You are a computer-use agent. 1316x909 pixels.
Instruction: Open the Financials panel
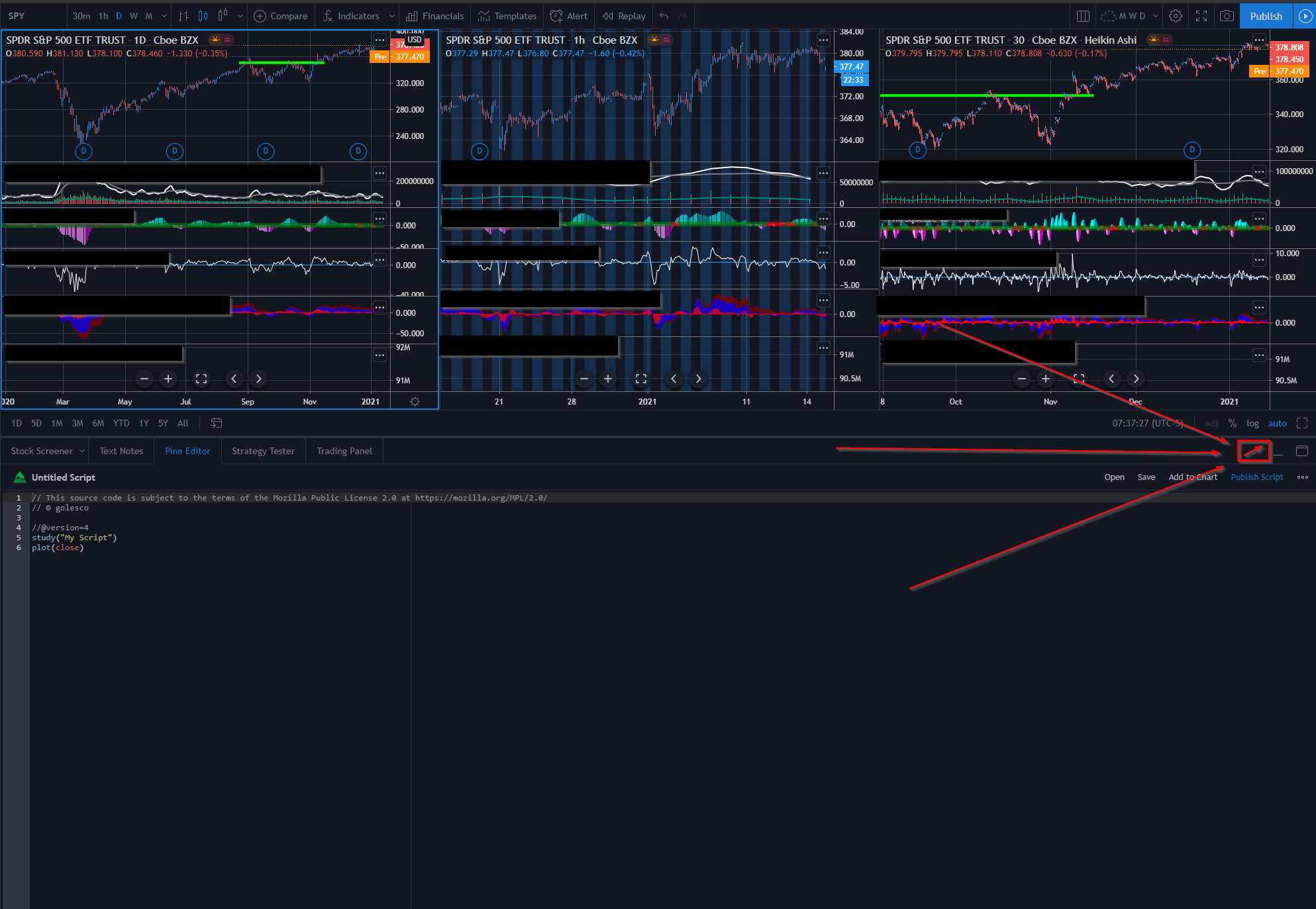point(435,16)
